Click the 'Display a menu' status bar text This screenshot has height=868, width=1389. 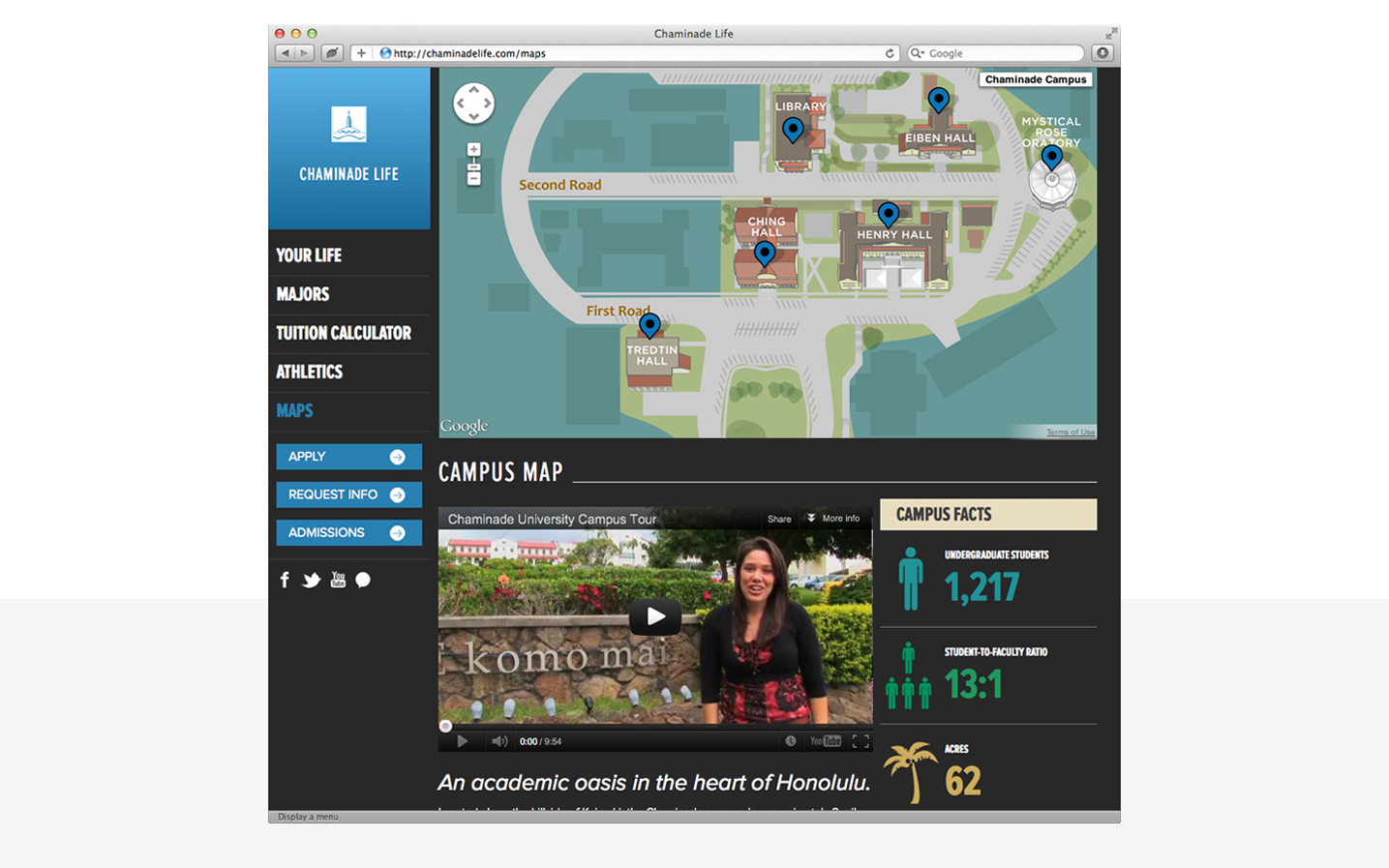pos(308,817)
